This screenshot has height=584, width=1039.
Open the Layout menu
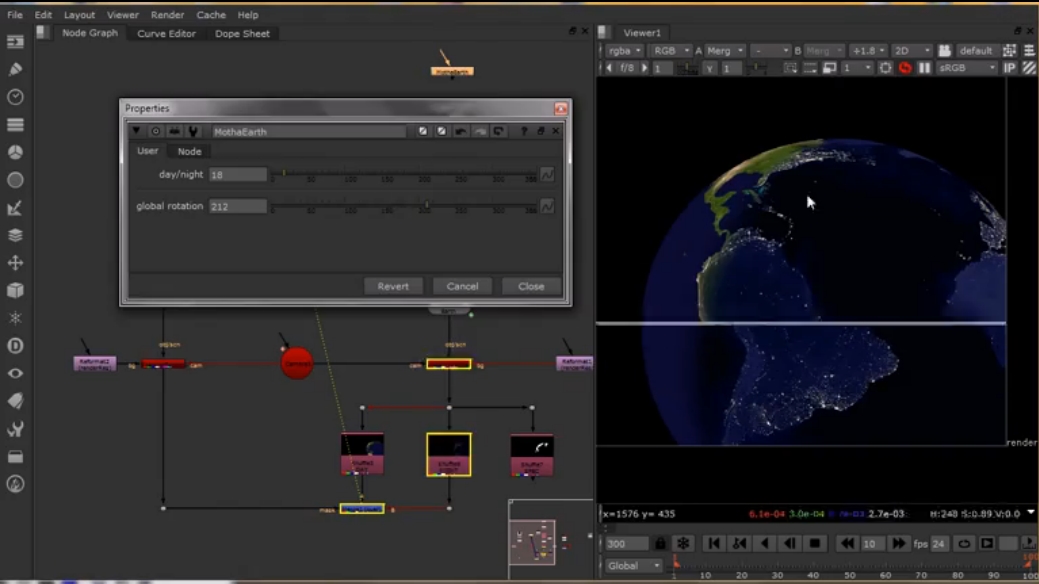point(79,15)
